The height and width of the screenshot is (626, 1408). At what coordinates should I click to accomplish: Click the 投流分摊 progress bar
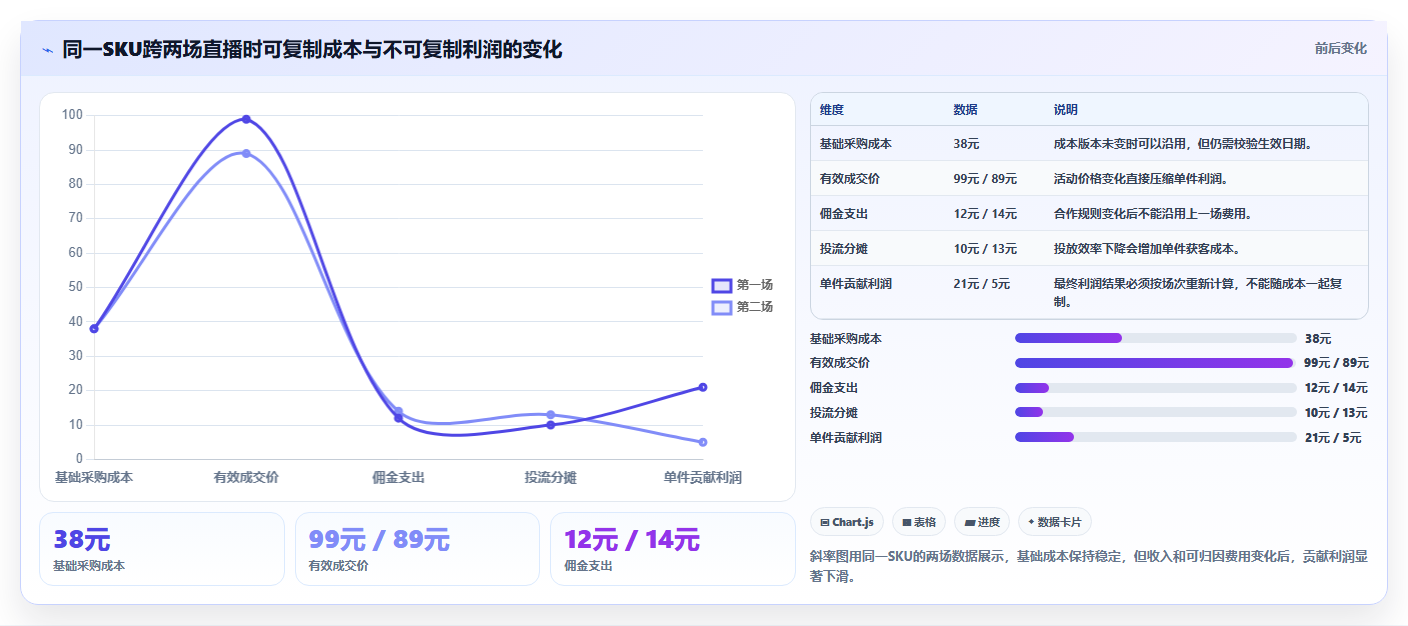coord(1155,412)
